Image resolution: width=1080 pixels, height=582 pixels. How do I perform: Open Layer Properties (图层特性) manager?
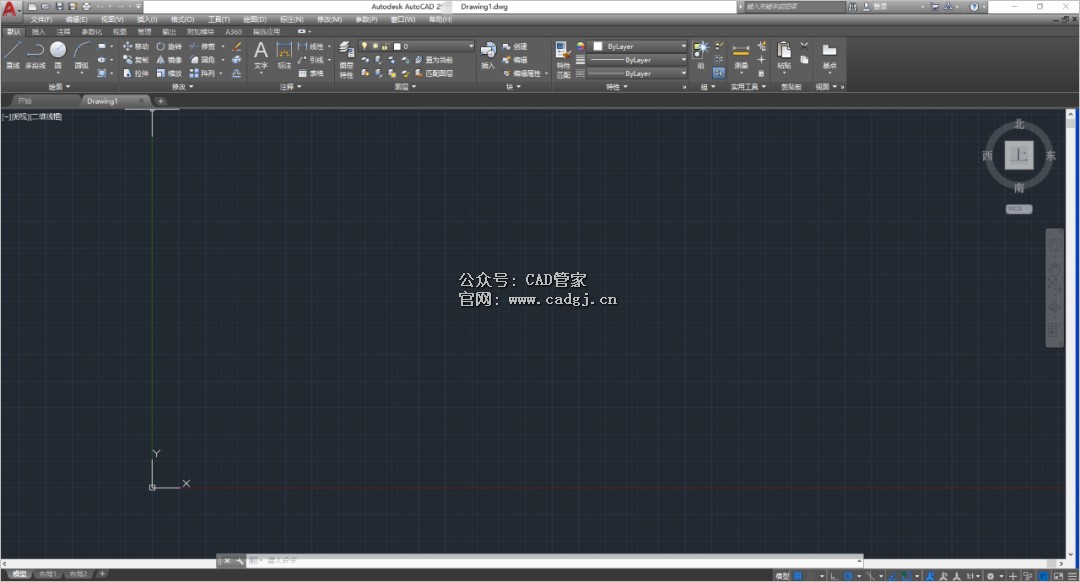346,59
